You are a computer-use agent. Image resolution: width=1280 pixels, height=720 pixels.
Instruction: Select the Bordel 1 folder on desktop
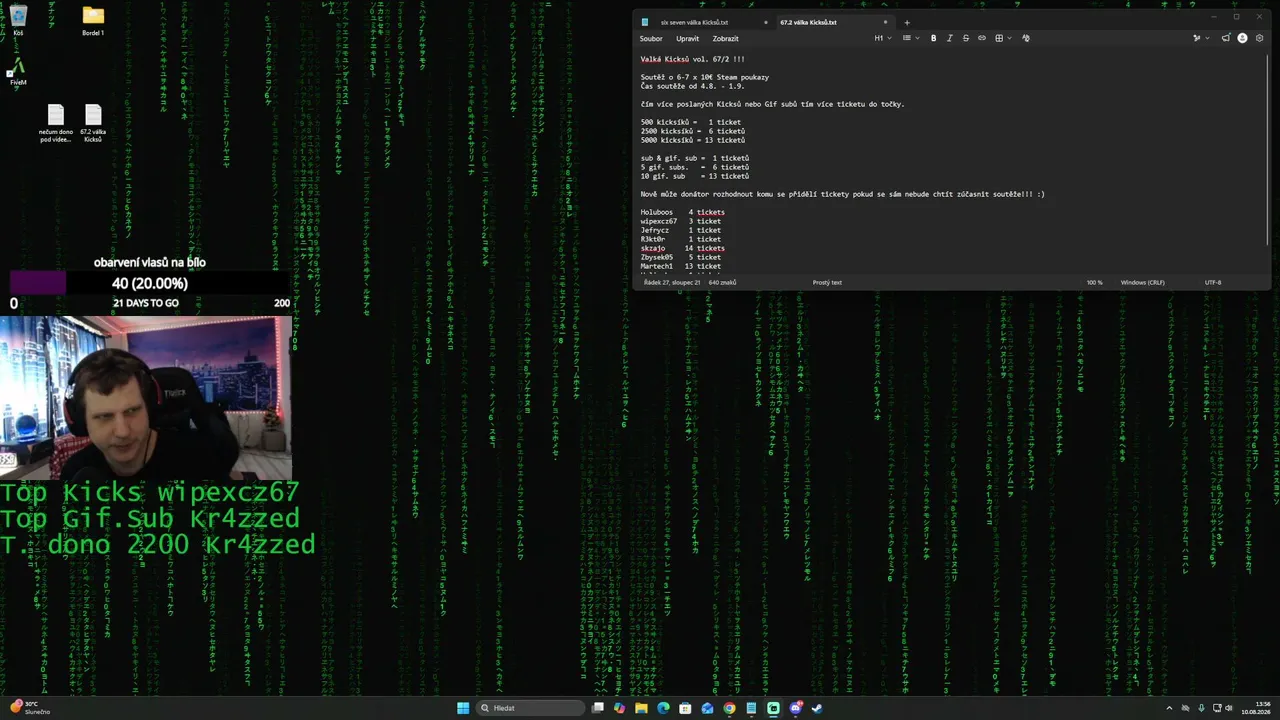click(x=93, y=20)
